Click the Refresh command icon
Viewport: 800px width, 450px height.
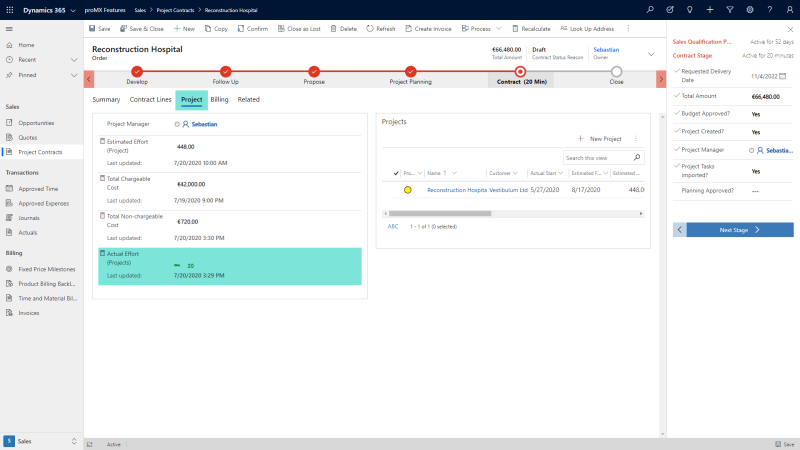click(x=369, y=29)
